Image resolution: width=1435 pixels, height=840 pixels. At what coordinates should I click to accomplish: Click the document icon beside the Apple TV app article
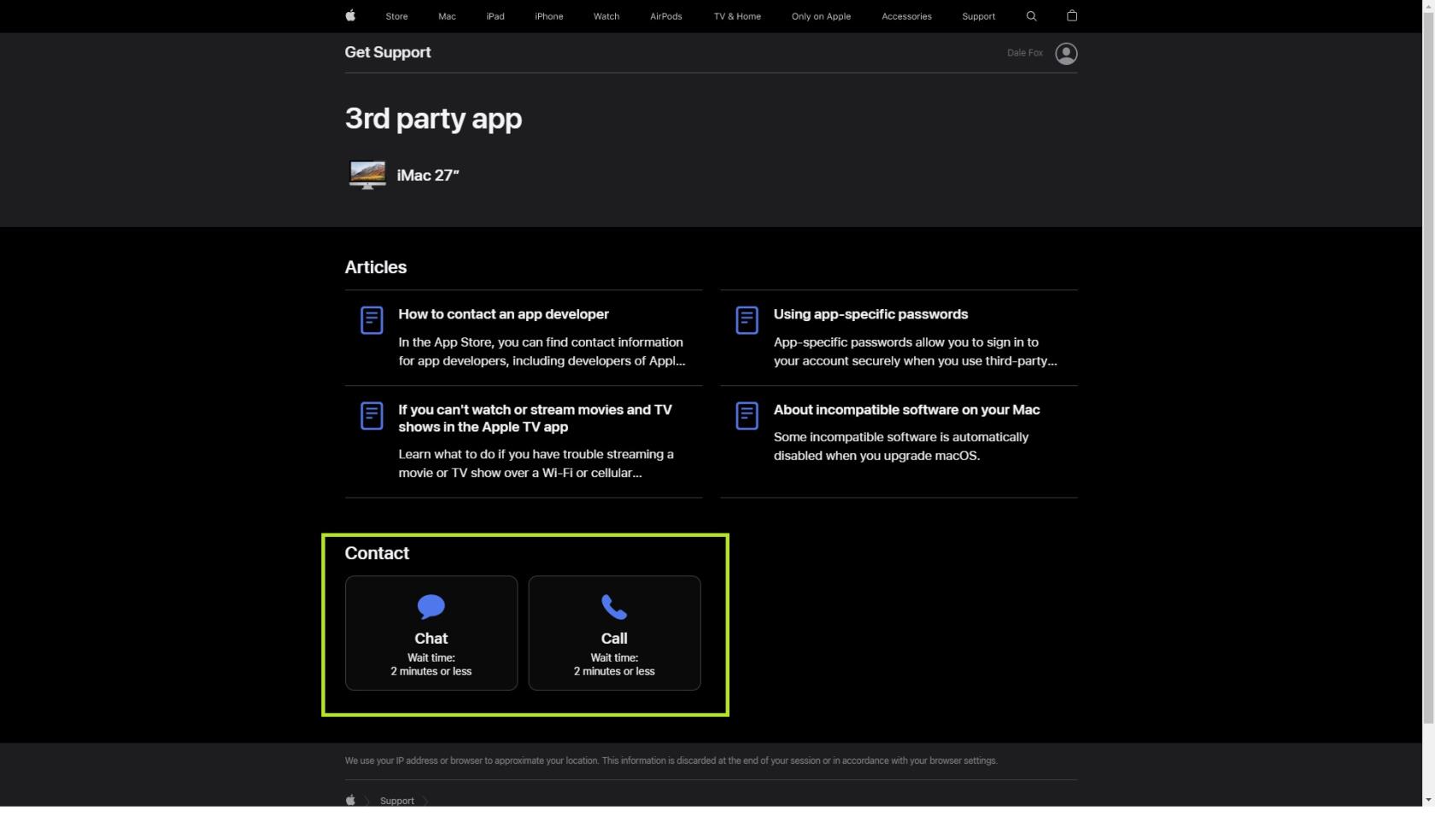coord(372,416)
